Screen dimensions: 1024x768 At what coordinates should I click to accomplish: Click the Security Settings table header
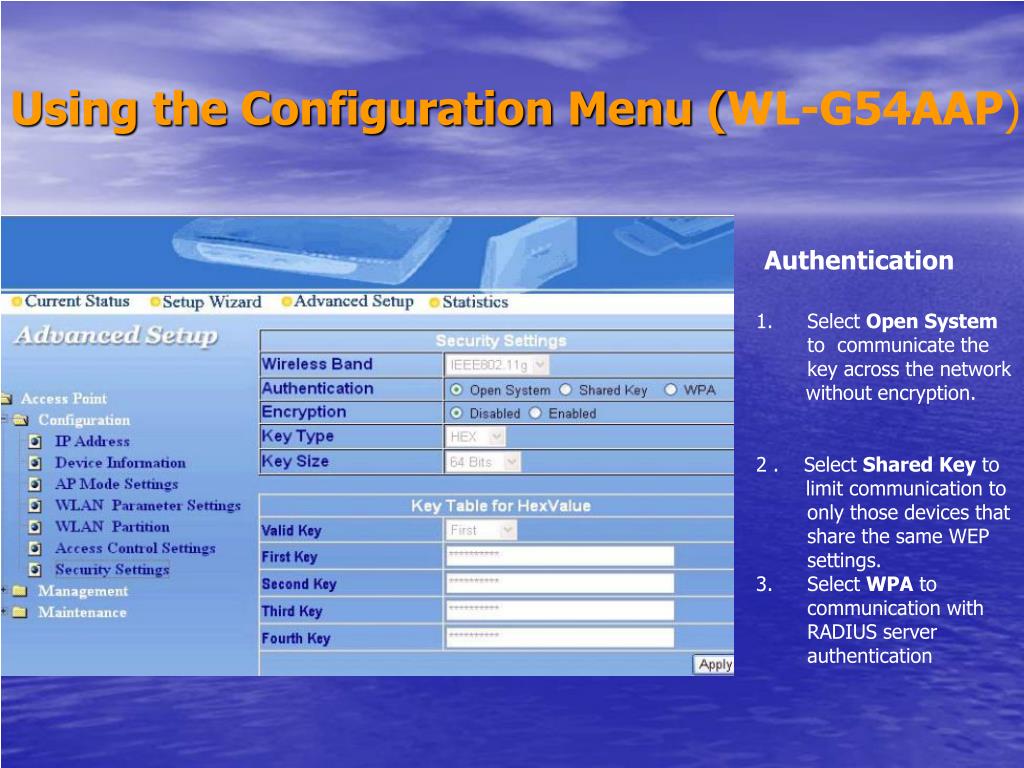point(501,341)
